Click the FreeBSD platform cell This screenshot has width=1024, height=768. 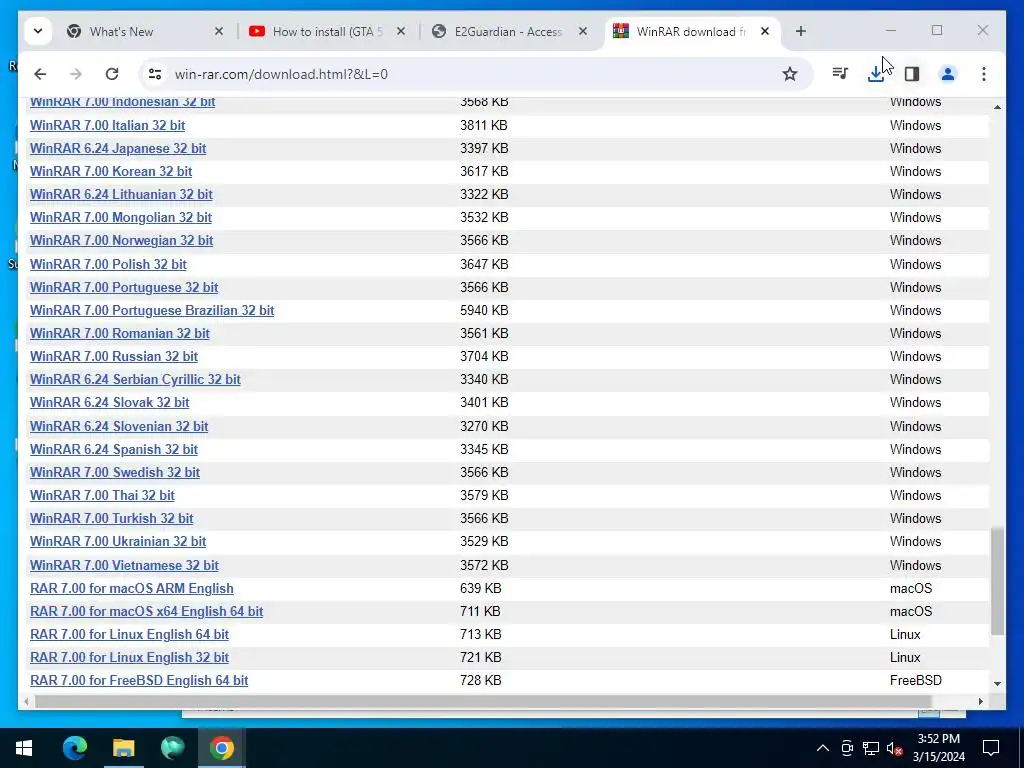916,680
